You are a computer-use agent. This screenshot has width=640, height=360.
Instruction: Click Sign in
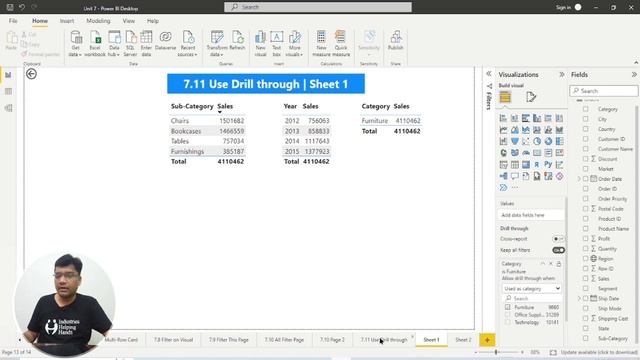pos(563,7)
